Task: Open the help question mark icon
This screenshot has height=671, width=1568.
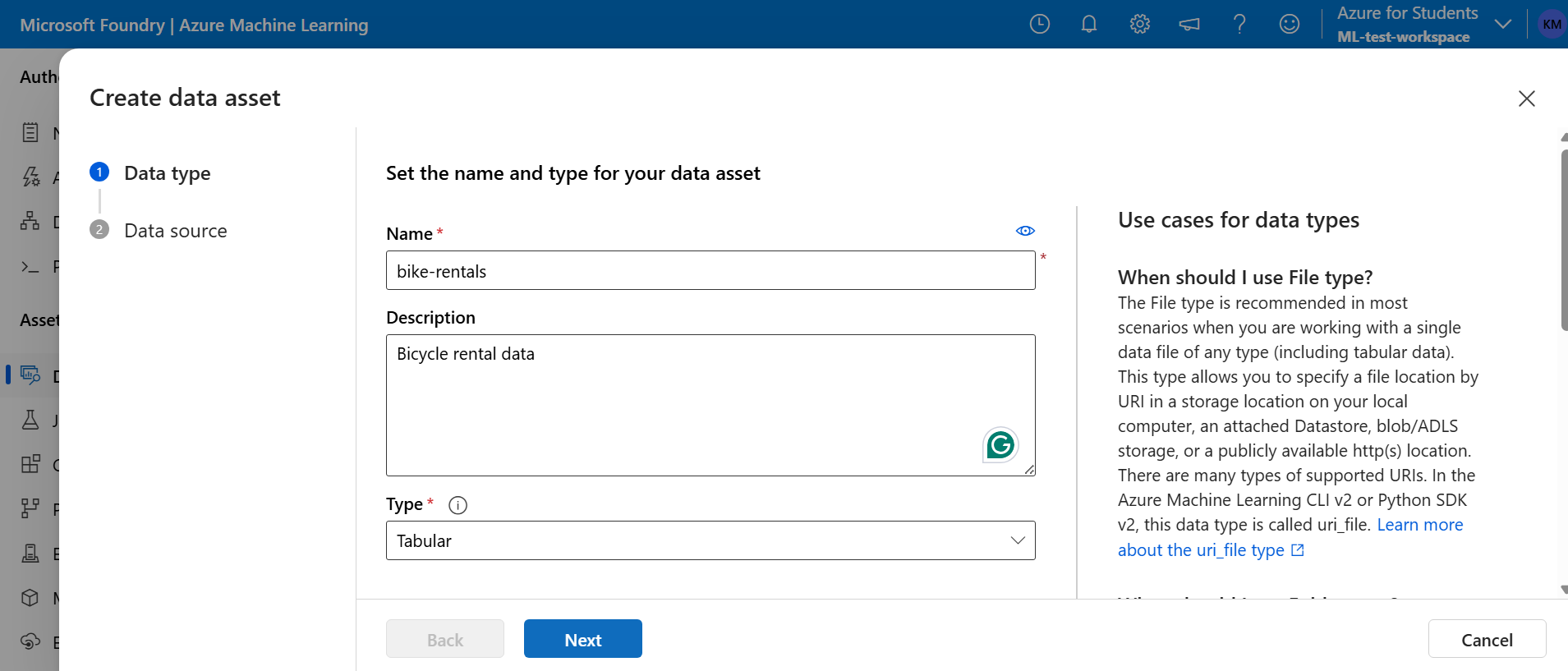Action: 1239,24
